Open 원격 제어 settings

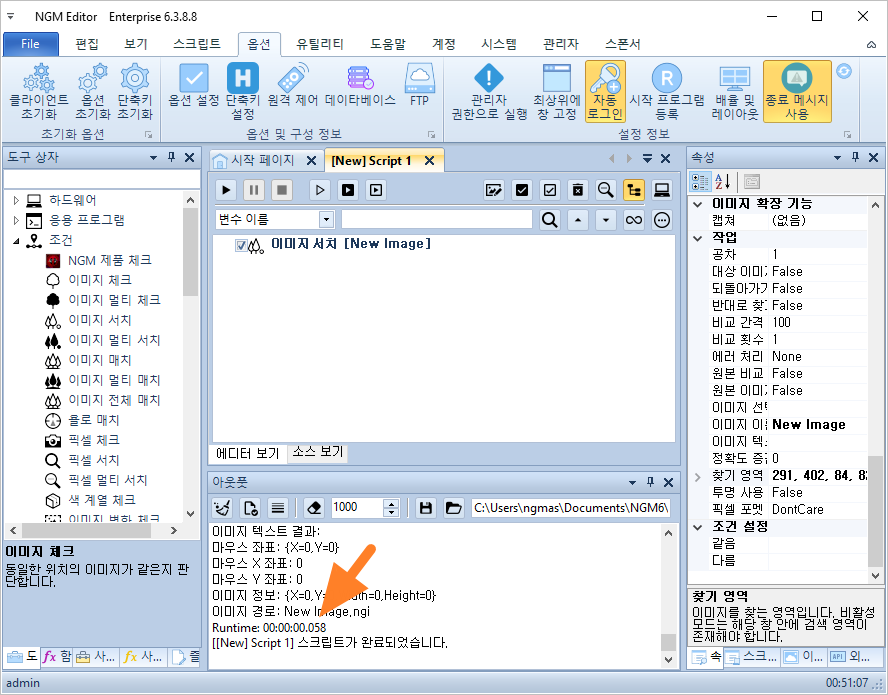coord(293,86)
